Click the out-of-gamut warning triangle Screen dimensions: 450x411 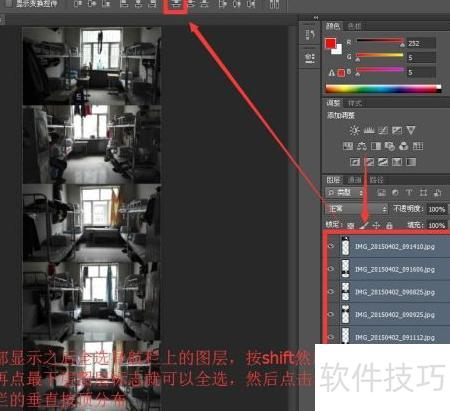coord(331,73)
